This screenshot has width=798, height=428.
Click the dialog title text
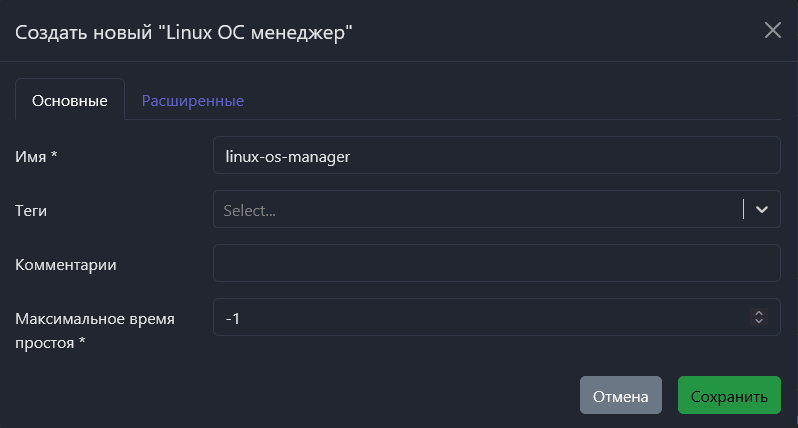pyautogui.click(x=184, y=32)
